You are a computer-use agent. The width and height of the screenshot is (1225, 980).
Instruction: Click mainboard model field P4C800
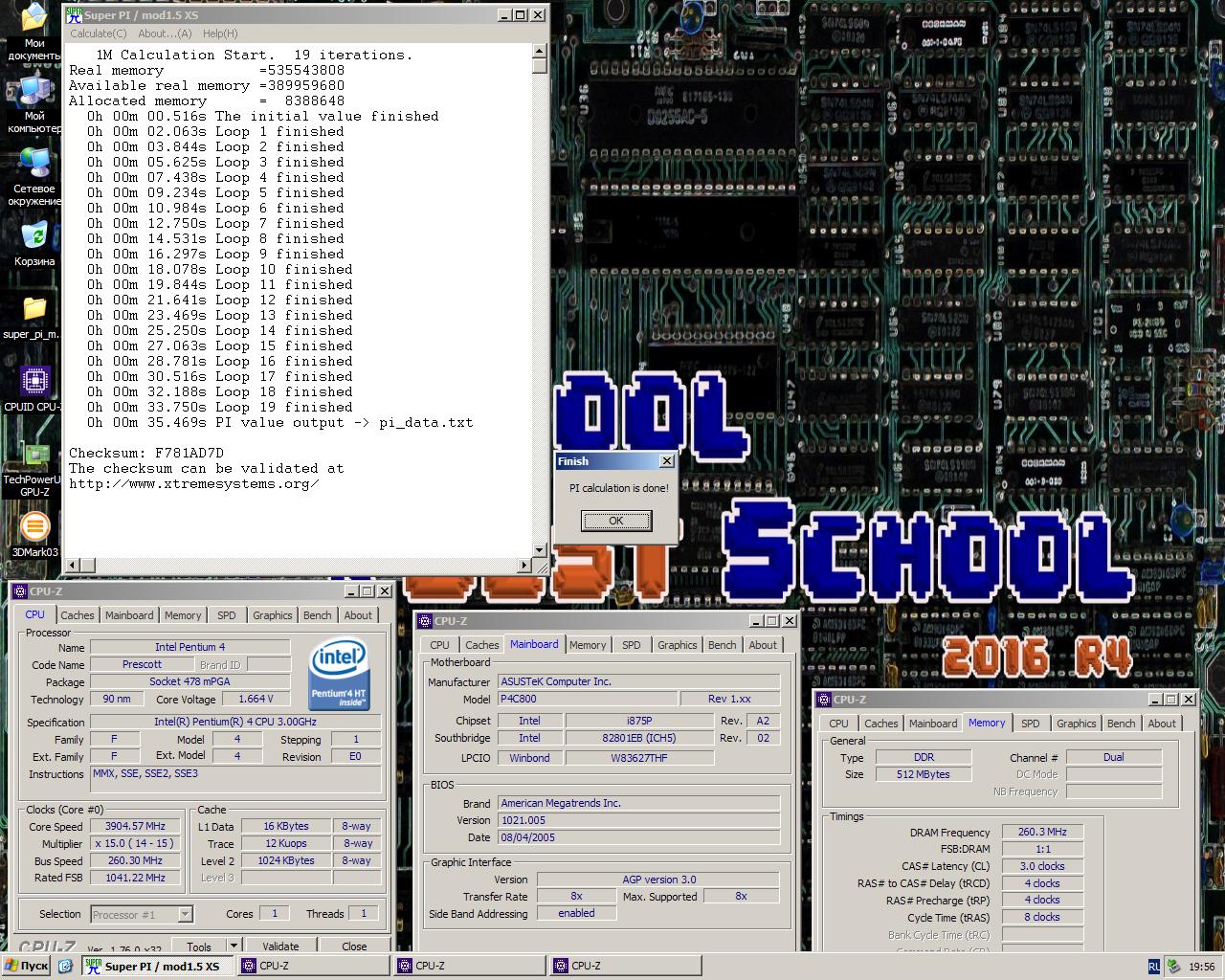click(x=588, y=699)
